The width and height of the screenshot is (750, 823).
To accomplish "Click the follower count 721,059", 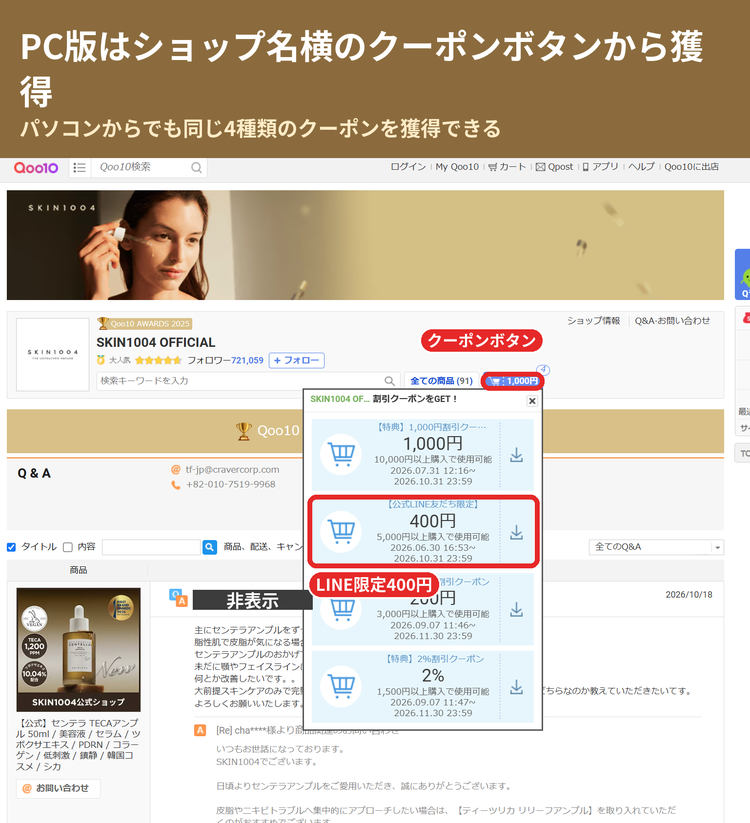I will coord(247,361).
